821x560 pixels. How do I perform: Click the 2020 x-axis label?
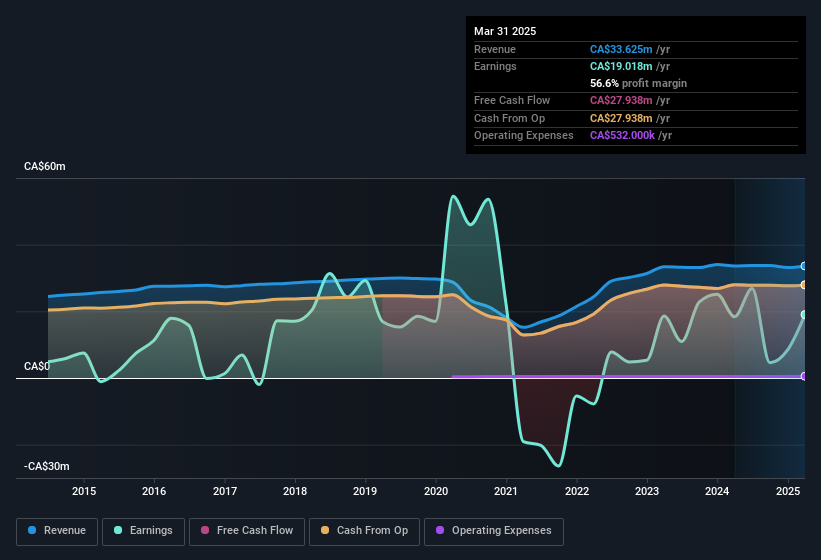(x=436, y=491)
